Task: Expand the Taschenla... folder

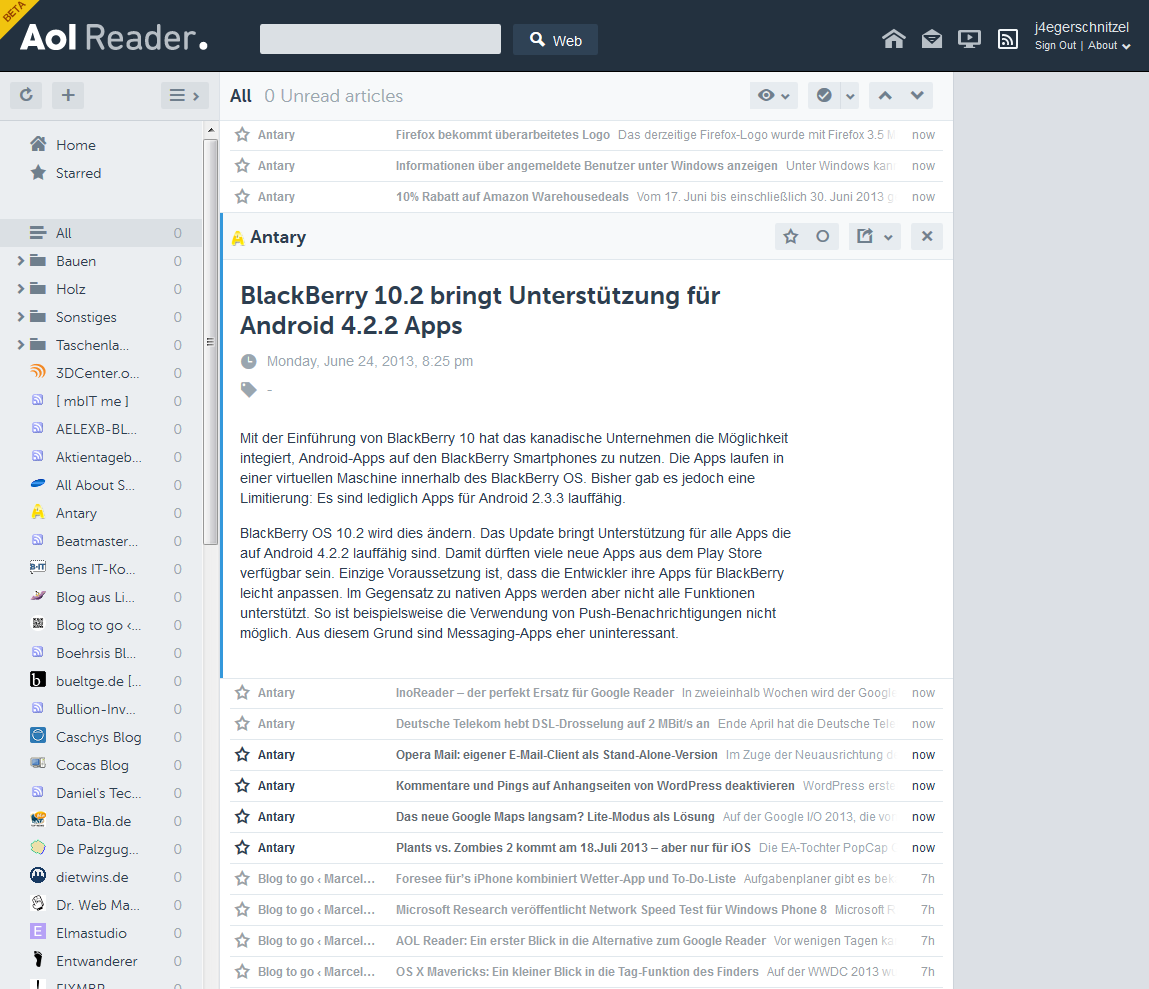Action: click(21, 344)
